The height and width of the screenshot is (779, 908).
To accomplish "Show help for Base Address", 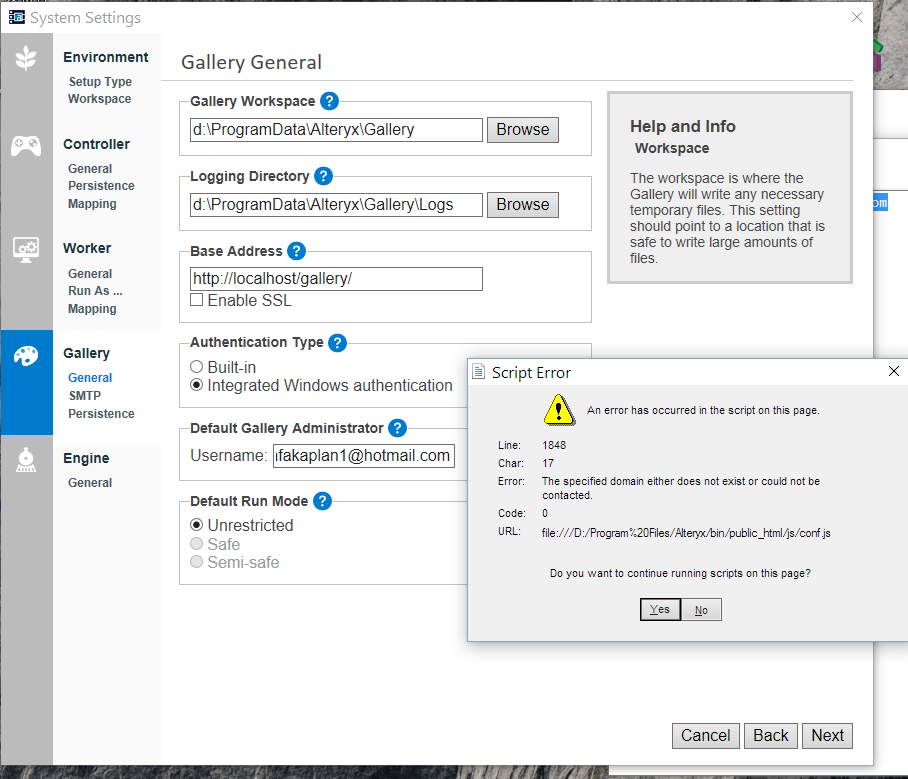I will (296, 251).
